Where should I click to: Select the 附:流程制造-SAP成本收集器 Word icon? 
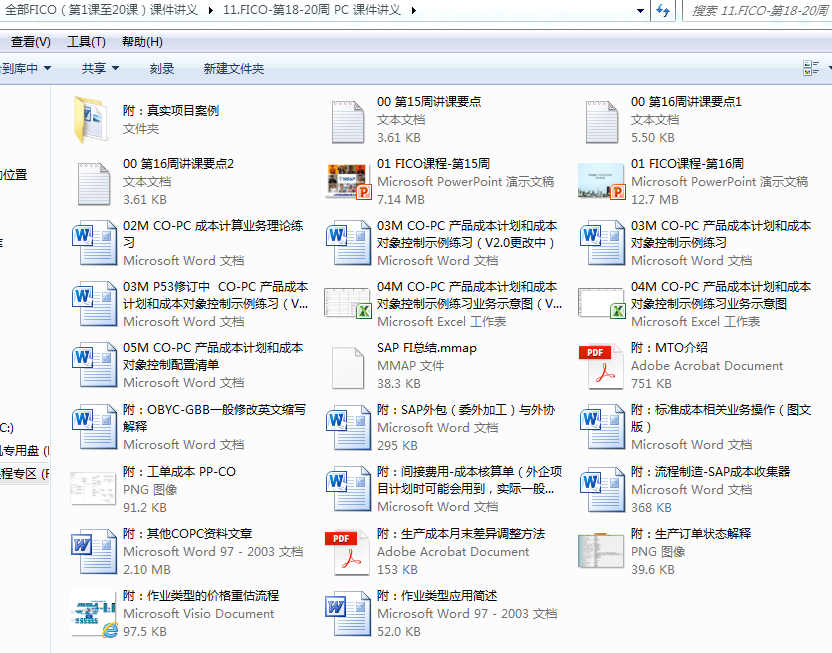[x=602, y=490]
